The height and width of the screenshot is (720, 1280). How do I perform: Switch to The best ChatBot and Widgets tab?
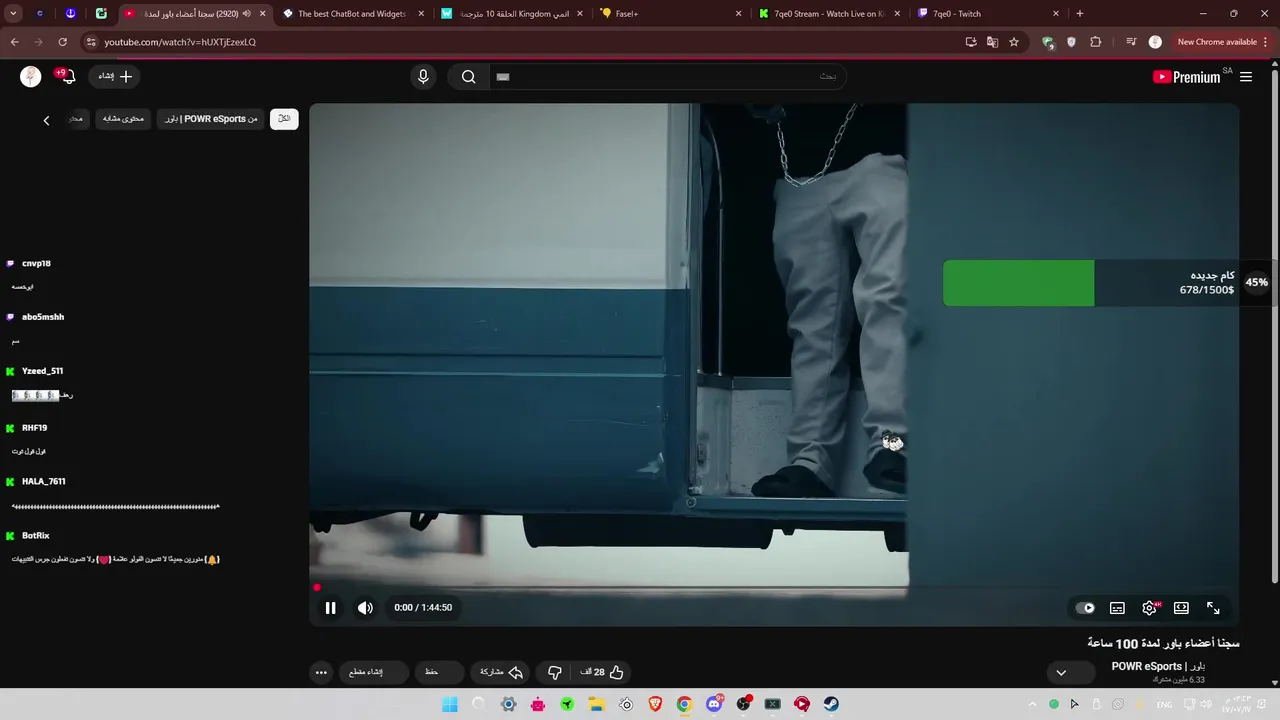(352, 14)
